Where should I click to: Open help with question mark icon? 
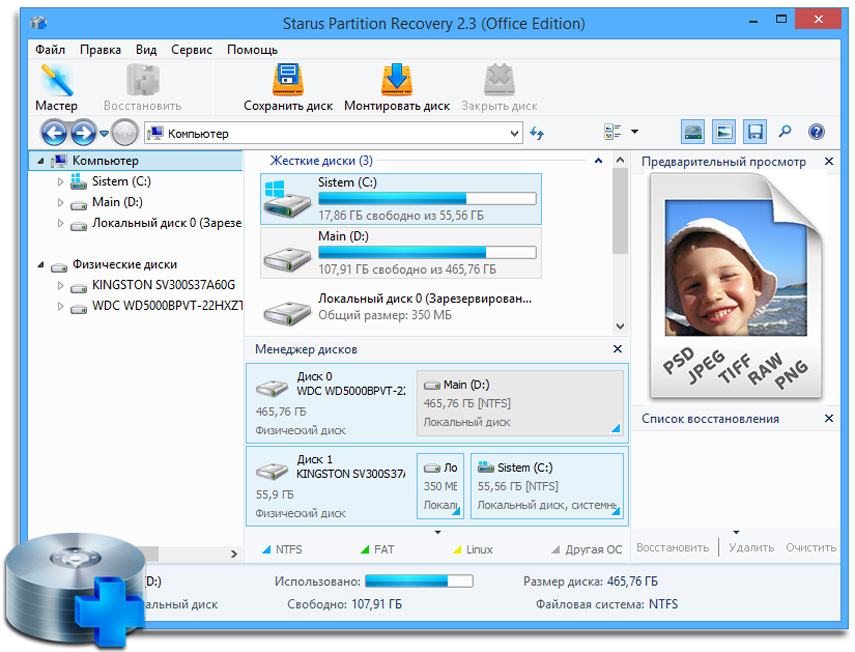[x=816, y=132]
